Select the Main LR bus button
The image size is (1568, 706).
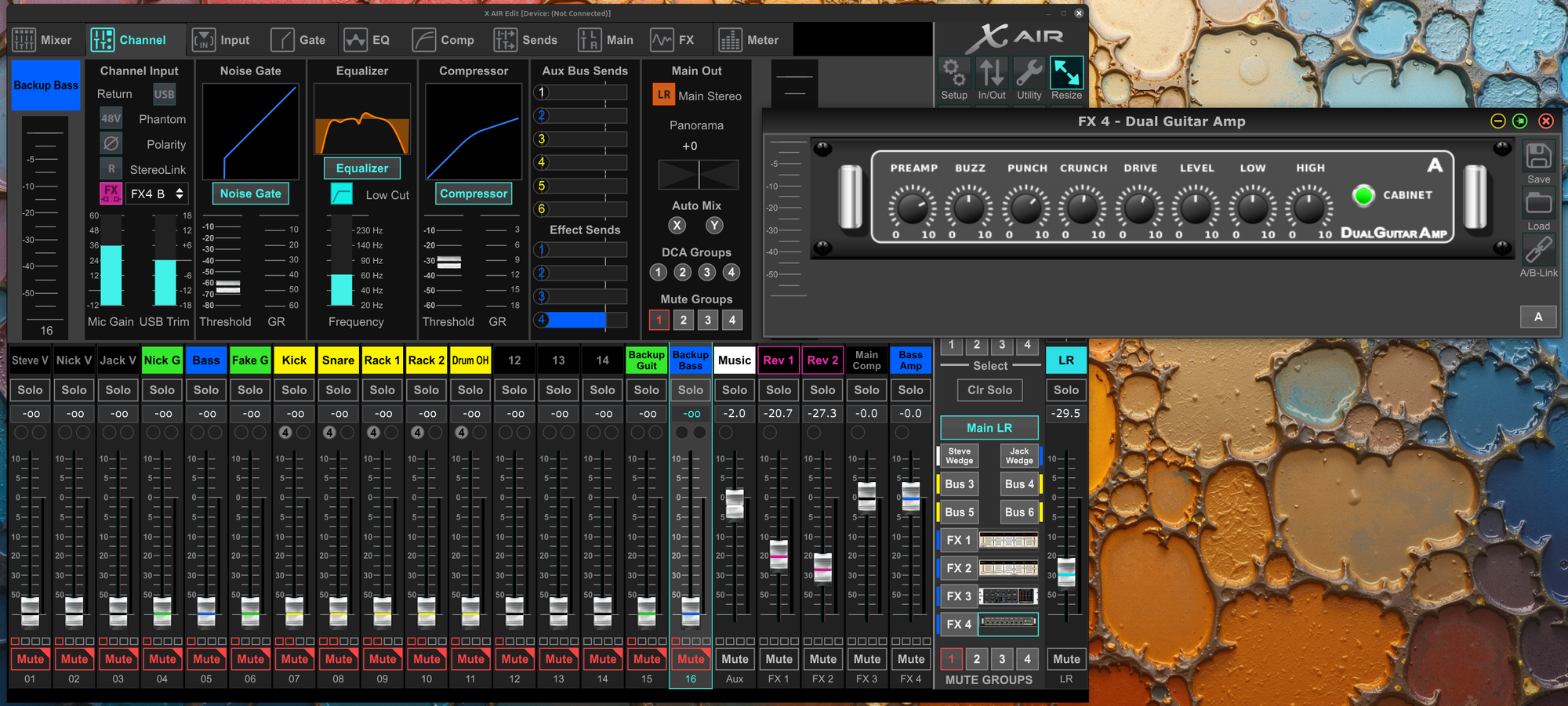tap(989, 428)
